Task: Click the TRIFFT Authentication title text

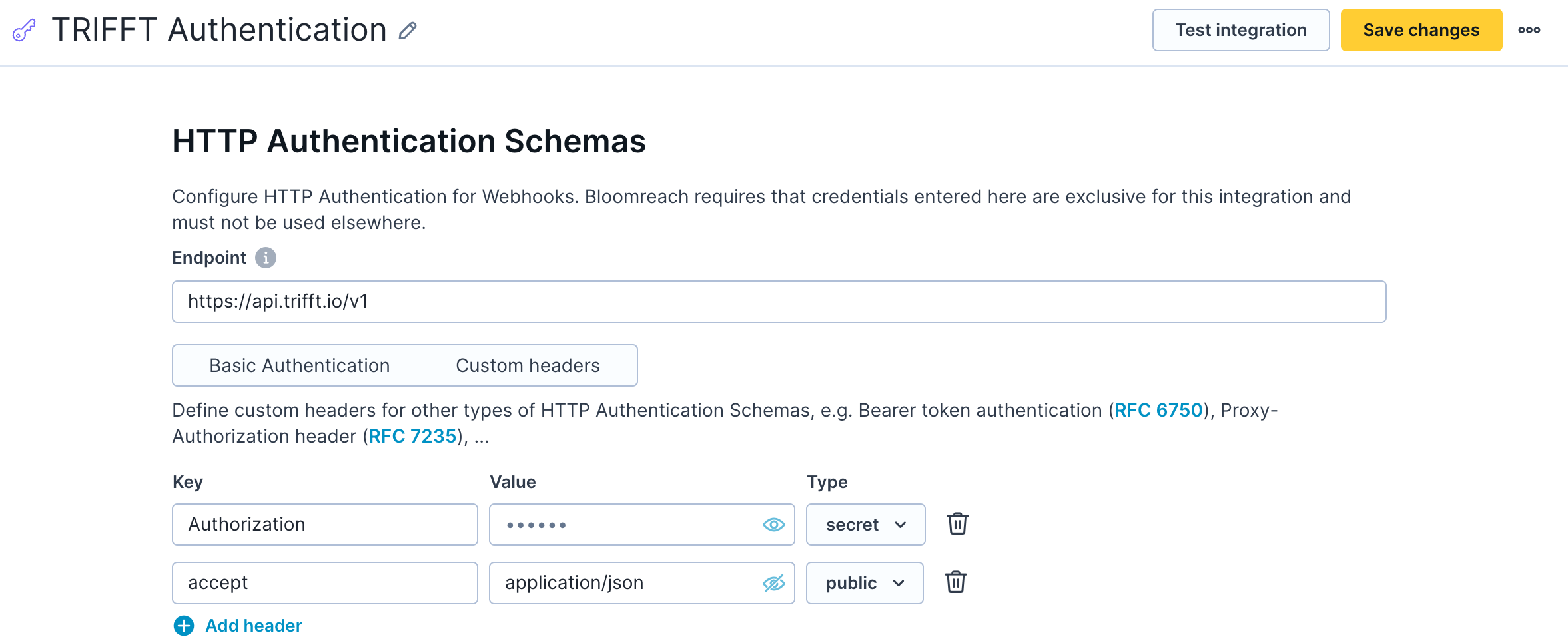Action: click(219, 30)
